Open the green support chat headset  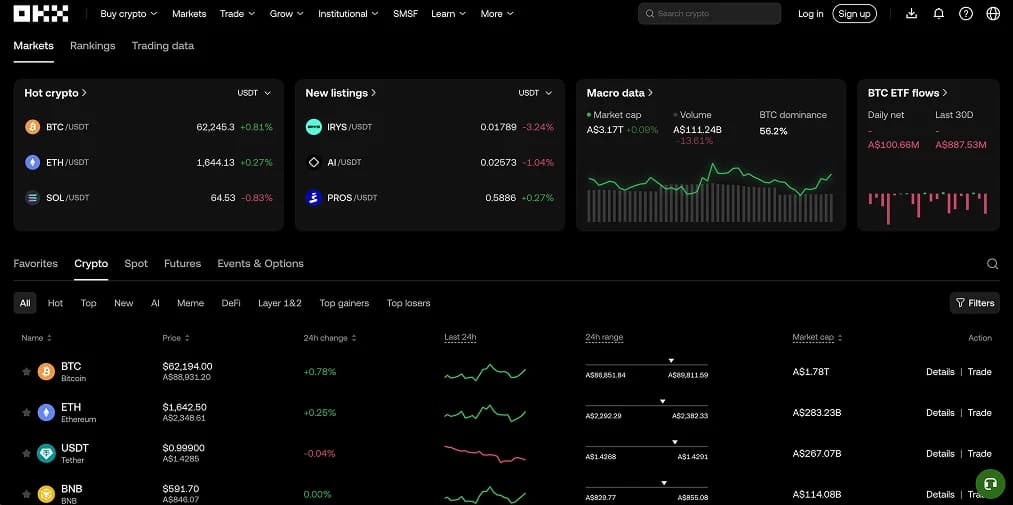tap(989, 482)
